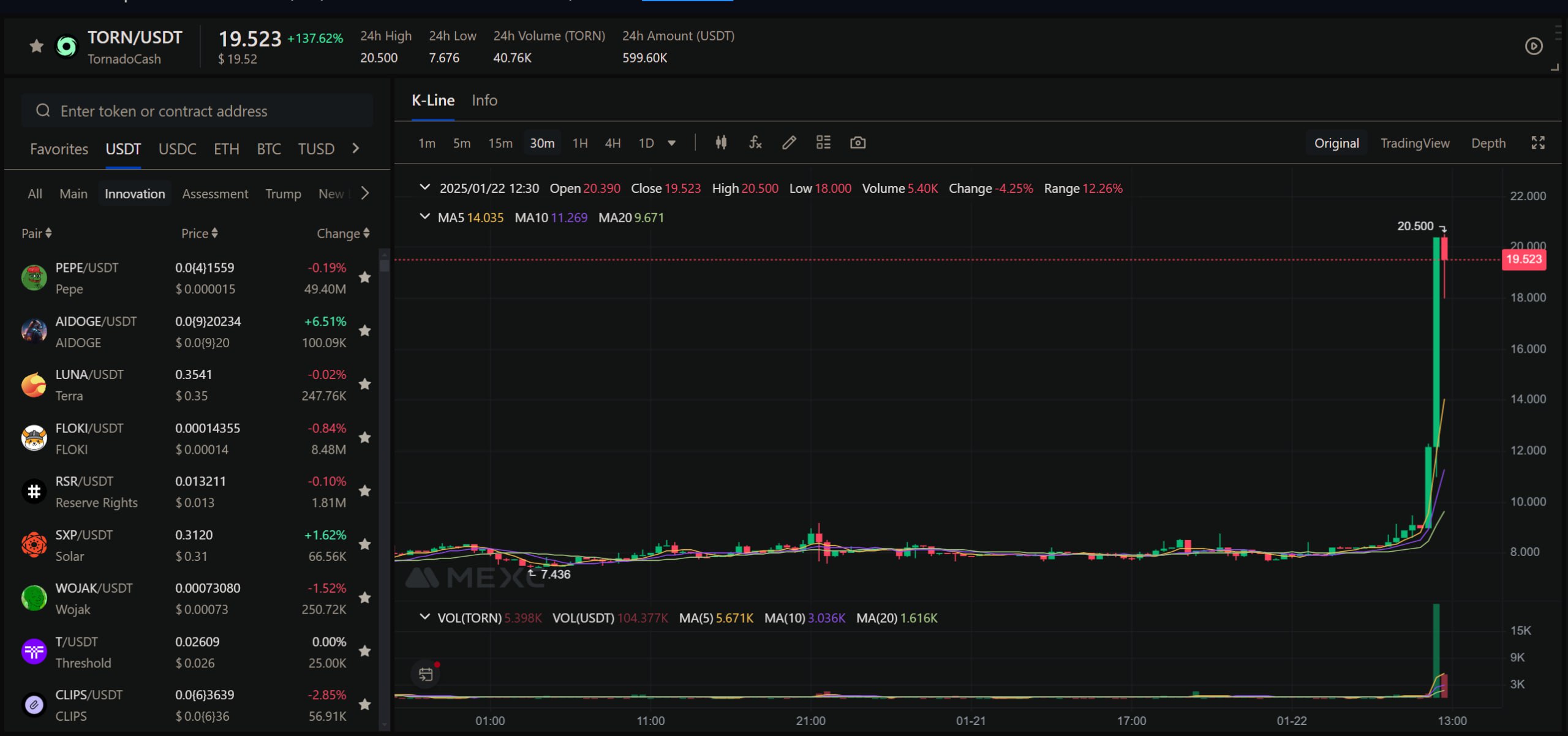Select the BTC market tab
This screenshot has width=1568, height=736.
coord(268,149)
